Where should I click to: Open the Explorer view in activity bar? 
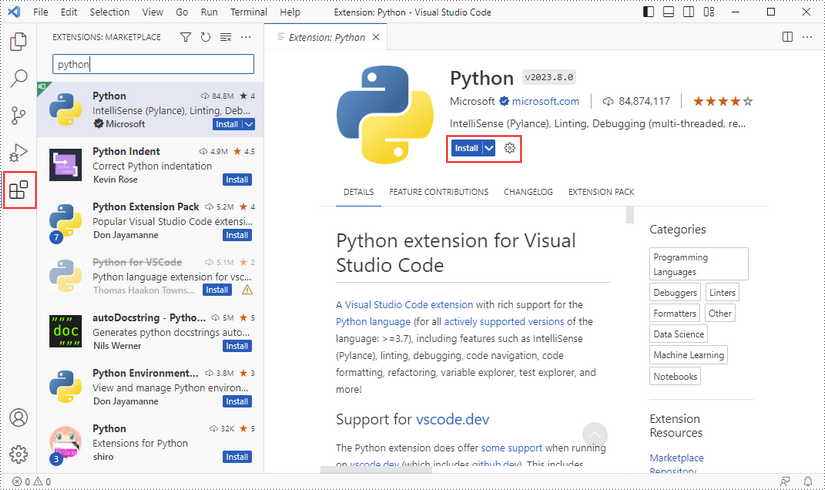18,42
